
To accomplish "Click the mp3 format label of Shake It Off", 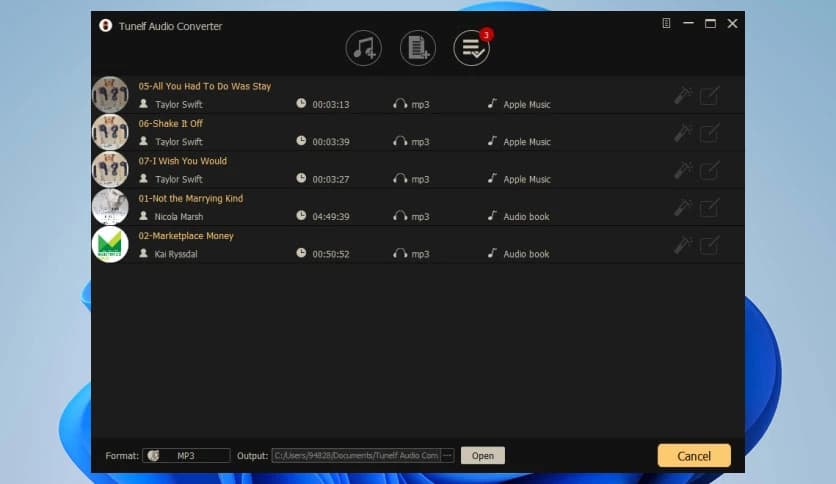I will 420,142.
